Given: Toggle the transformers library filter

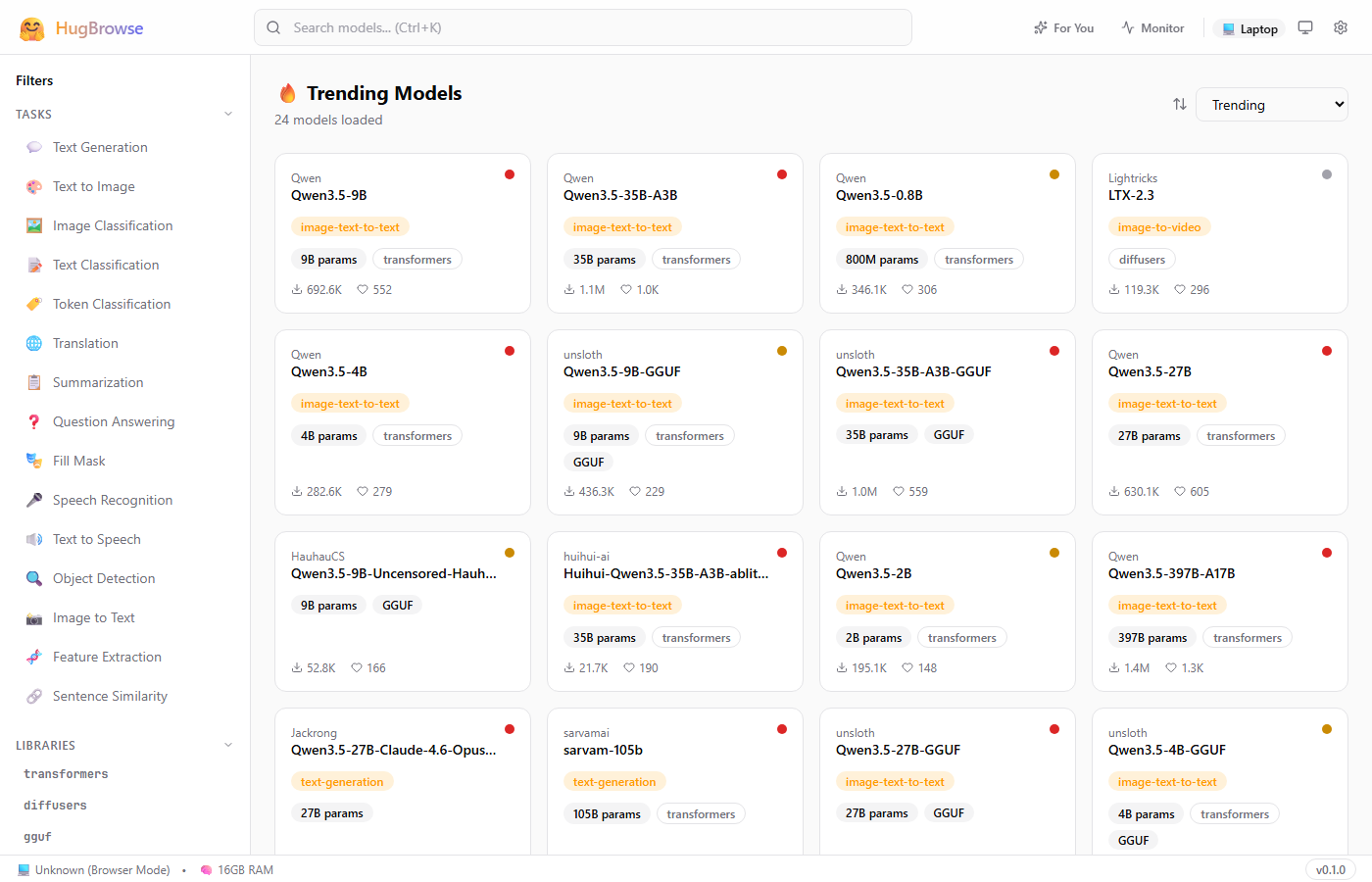Looking at the screenshot, I should (66, 774).
